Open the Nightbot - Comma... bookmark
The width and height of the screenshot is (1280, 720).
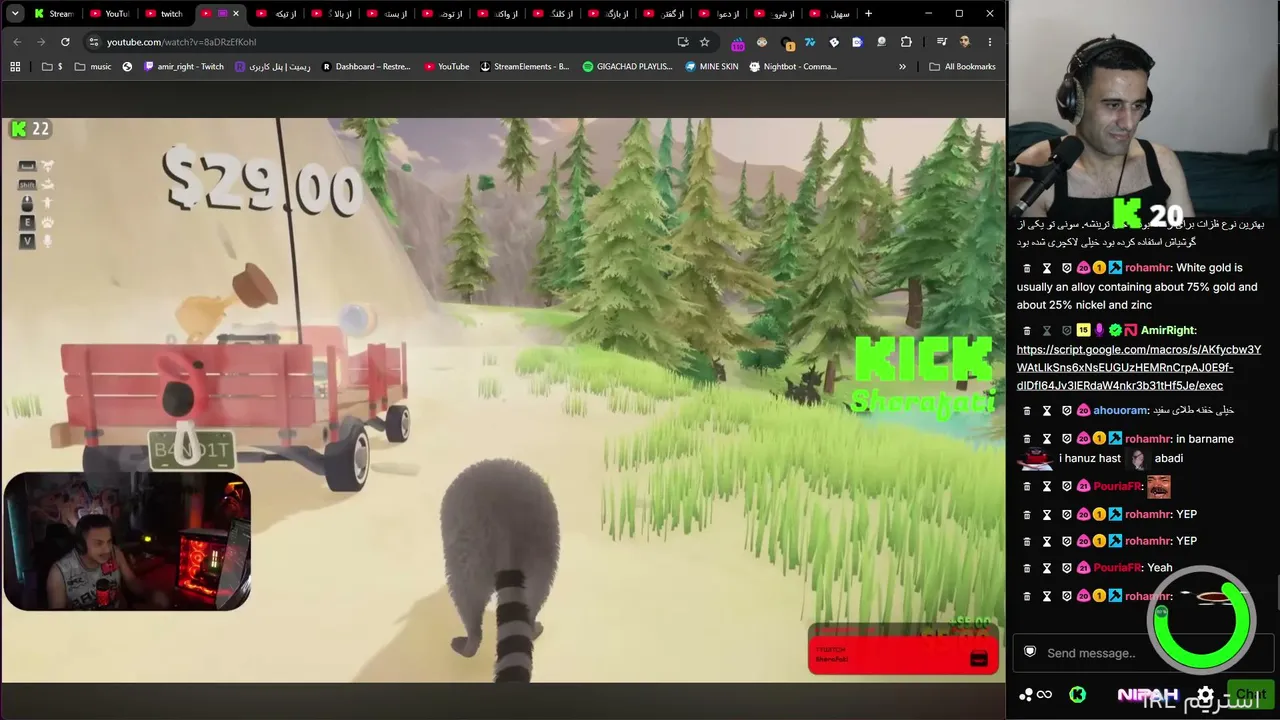(793, 67)
